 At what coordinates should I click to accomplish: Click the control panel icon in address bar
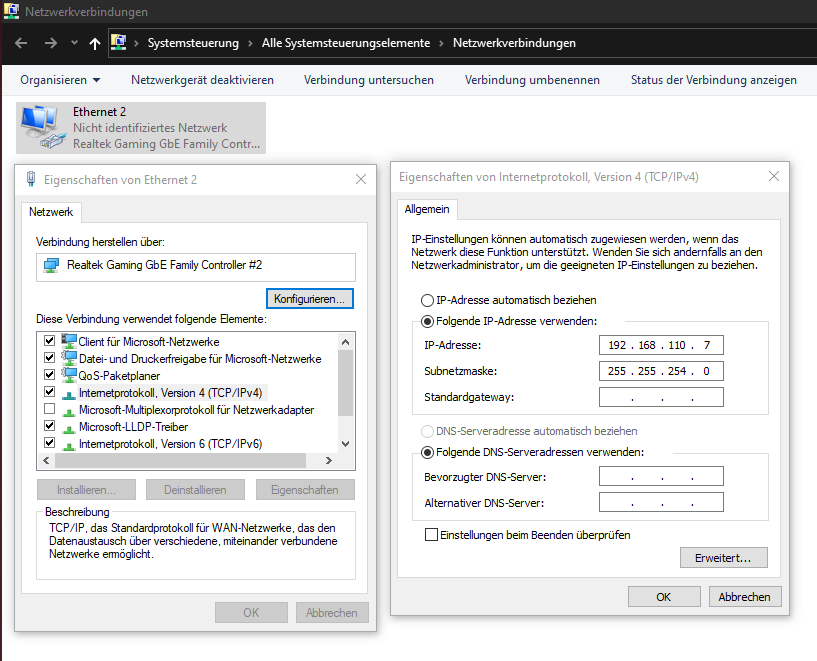coord(119,42)
